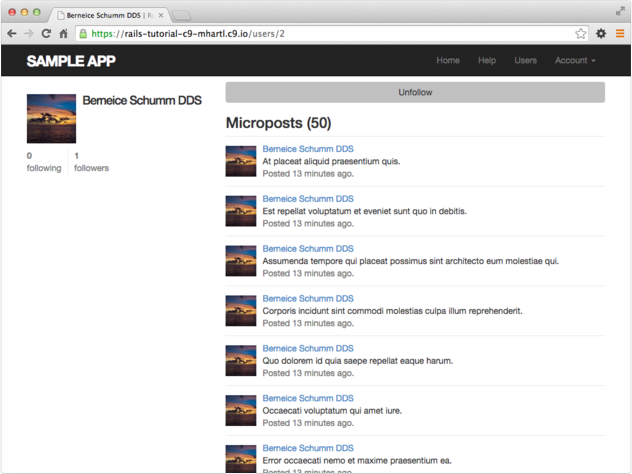Open the Home navigation link
Viewport: 632px width, 474px height.
(x=448, y=60)
